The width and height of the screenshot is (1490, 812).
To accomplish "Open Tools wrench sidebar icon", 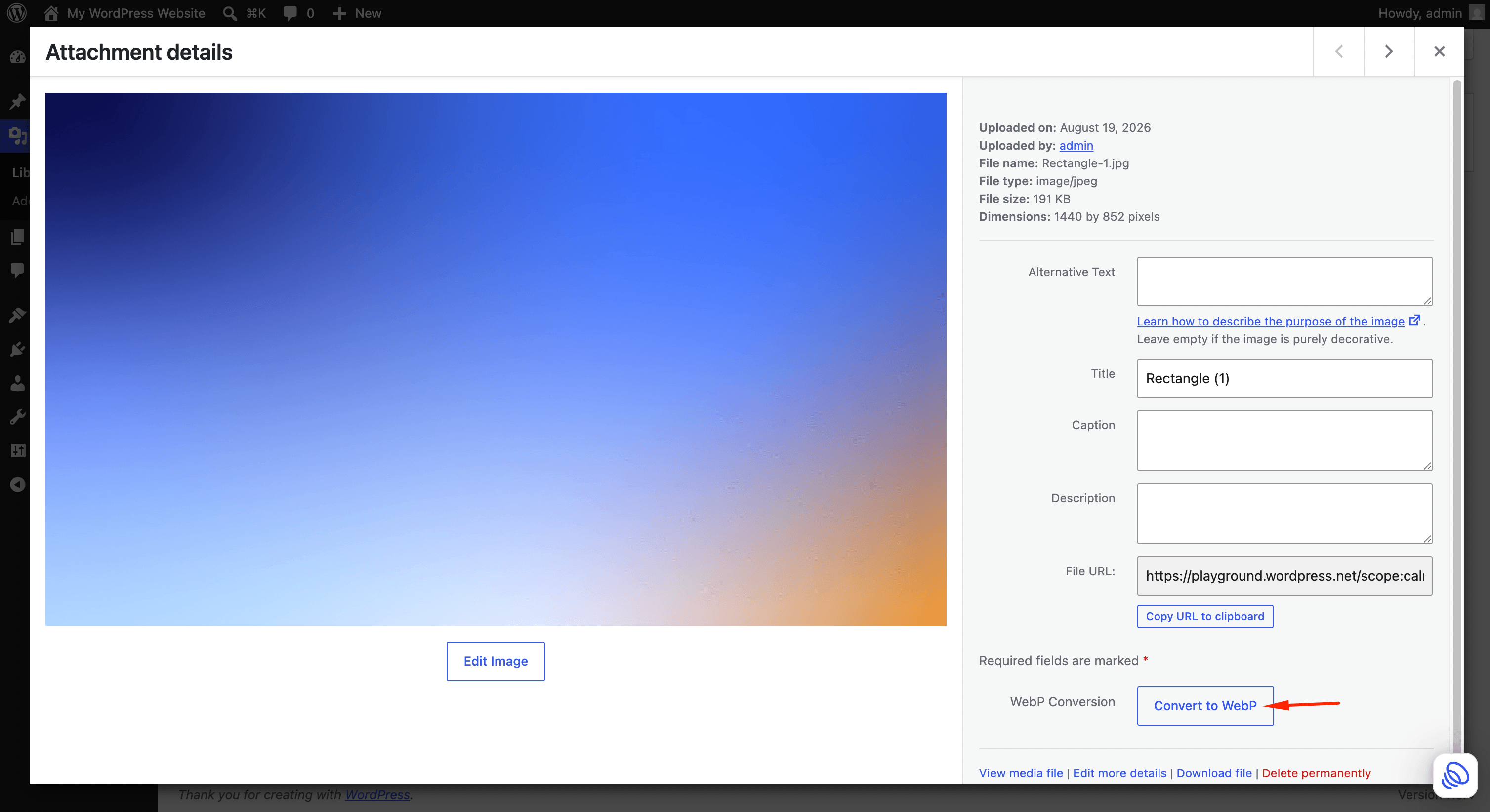I will click(17, 416).
